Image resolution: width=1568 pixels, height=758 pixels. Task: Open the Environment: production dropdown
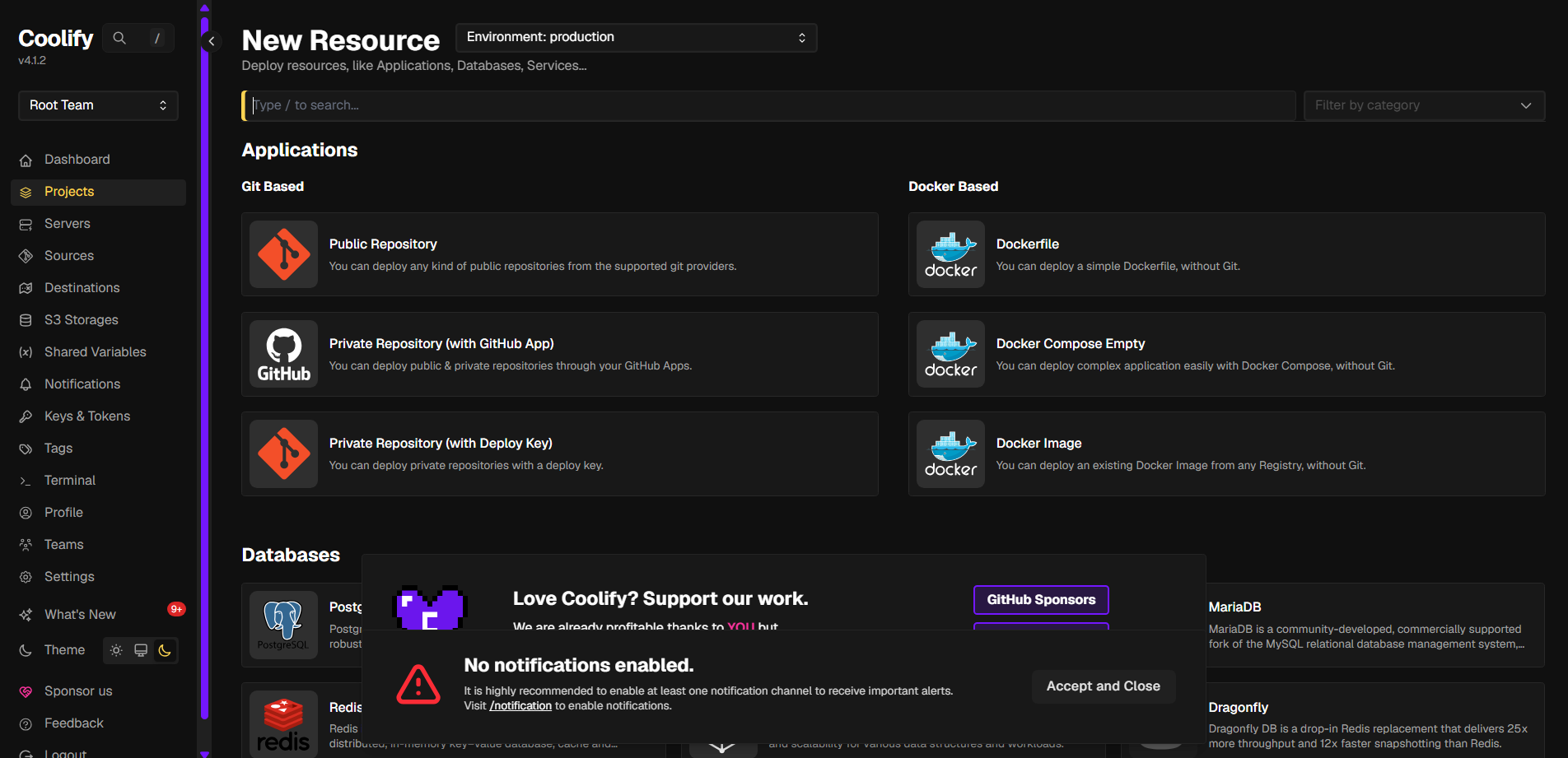coord(636,38)
